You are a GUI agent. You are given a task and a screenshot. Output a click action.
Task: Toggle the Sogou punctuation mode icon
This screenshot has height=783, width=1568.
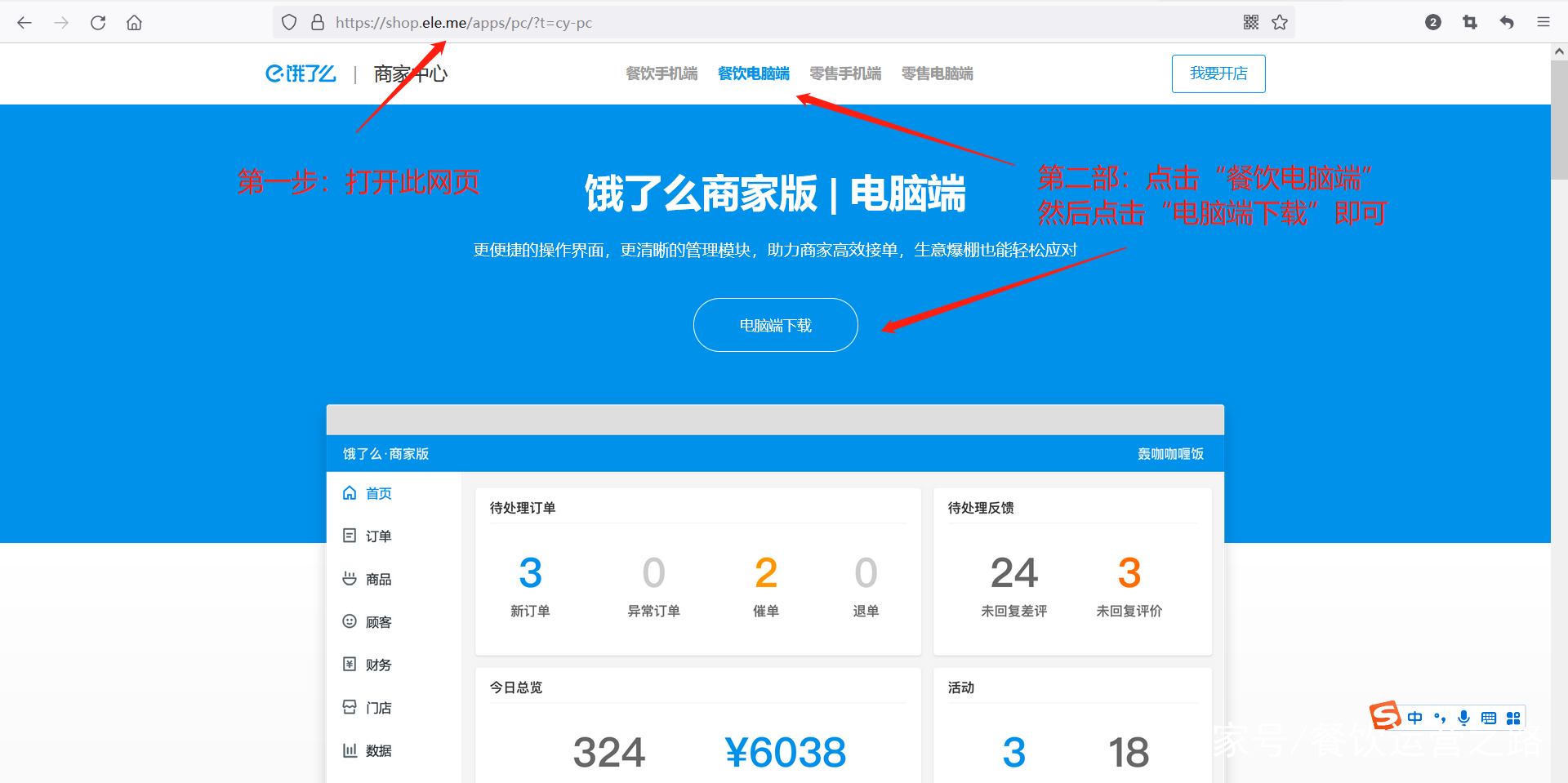coord(1440,718)
